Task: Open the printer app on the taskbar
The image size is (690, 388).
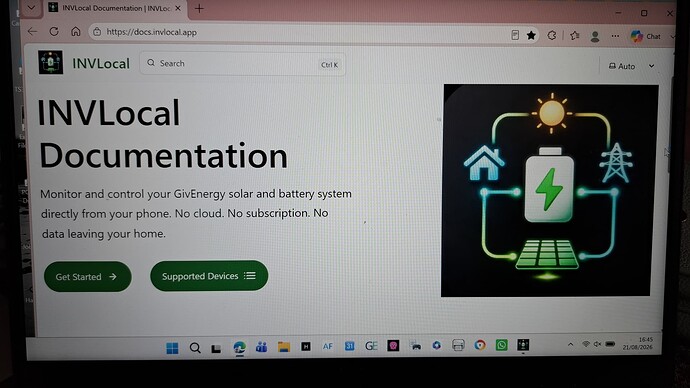Action: tap(458, 345)
